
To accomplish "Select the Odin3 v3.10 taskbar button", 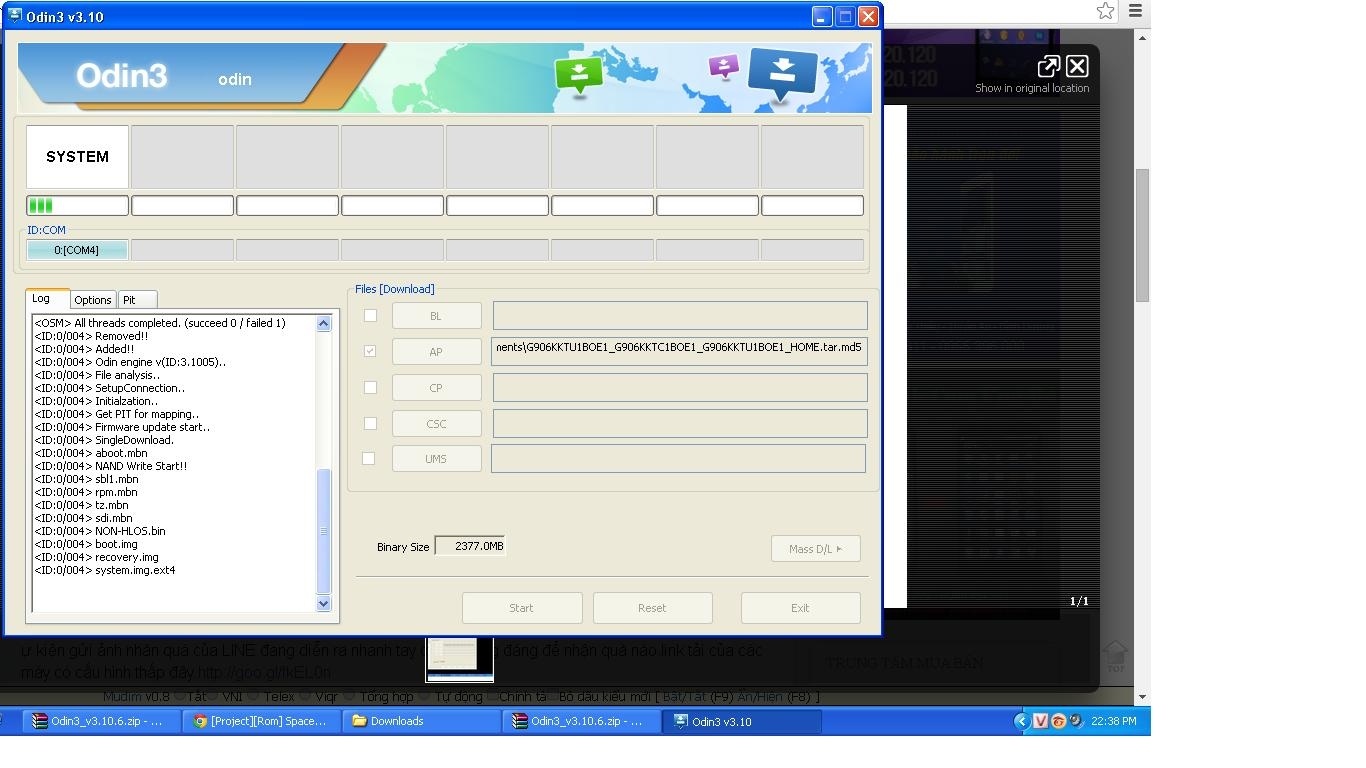I will click(x=741, y=721).
